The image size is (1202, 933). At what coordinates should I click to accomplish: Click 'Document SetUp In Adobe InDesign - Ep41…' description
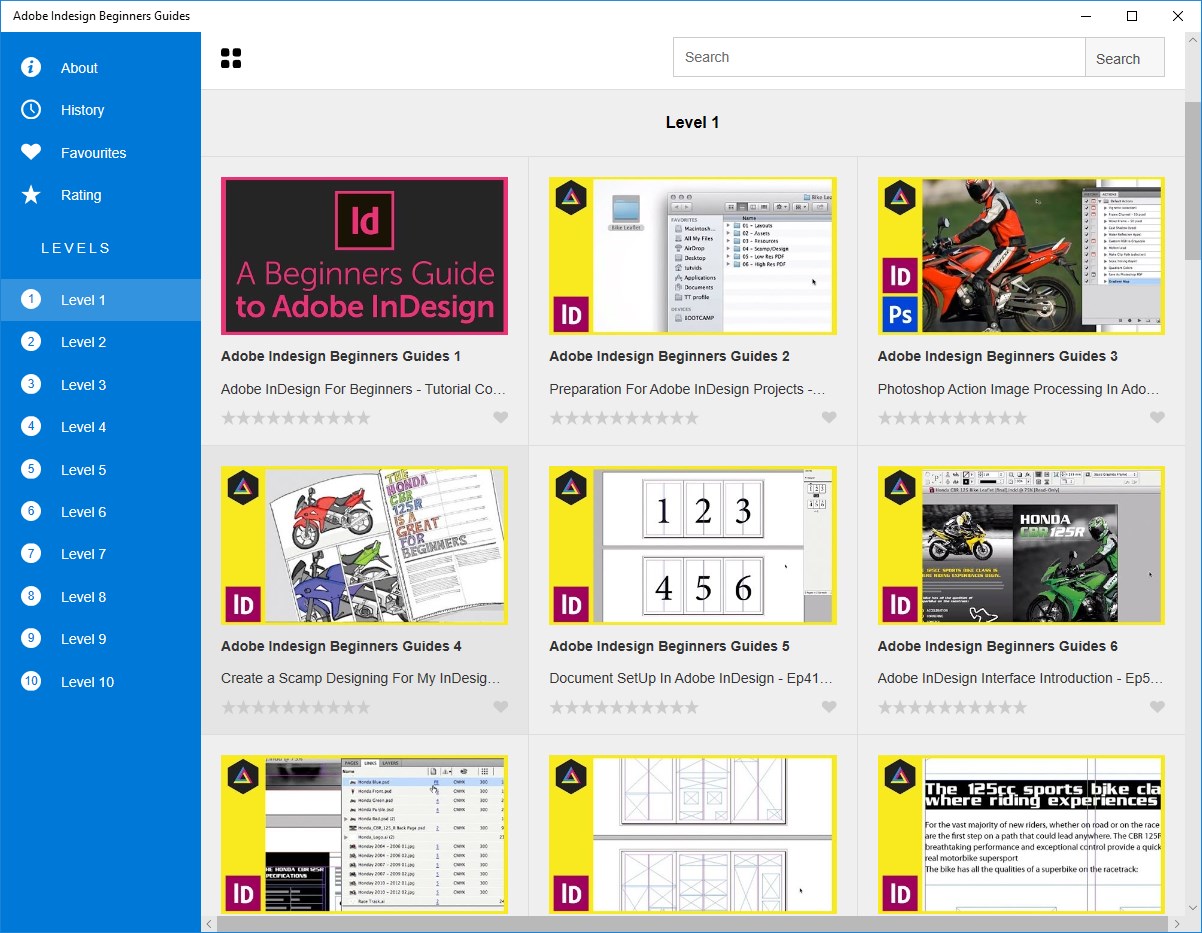[x=691, y=678]
